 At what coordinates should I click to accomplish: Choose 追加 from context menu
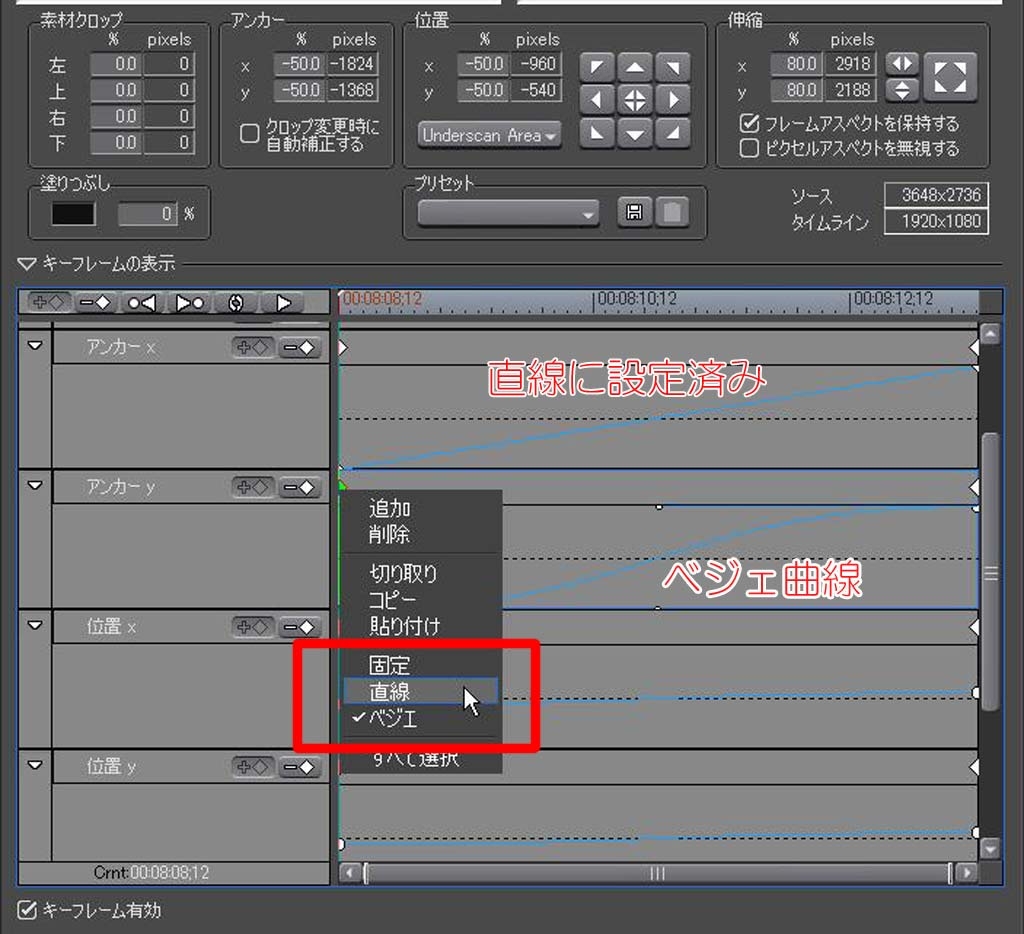pos(421,508)
